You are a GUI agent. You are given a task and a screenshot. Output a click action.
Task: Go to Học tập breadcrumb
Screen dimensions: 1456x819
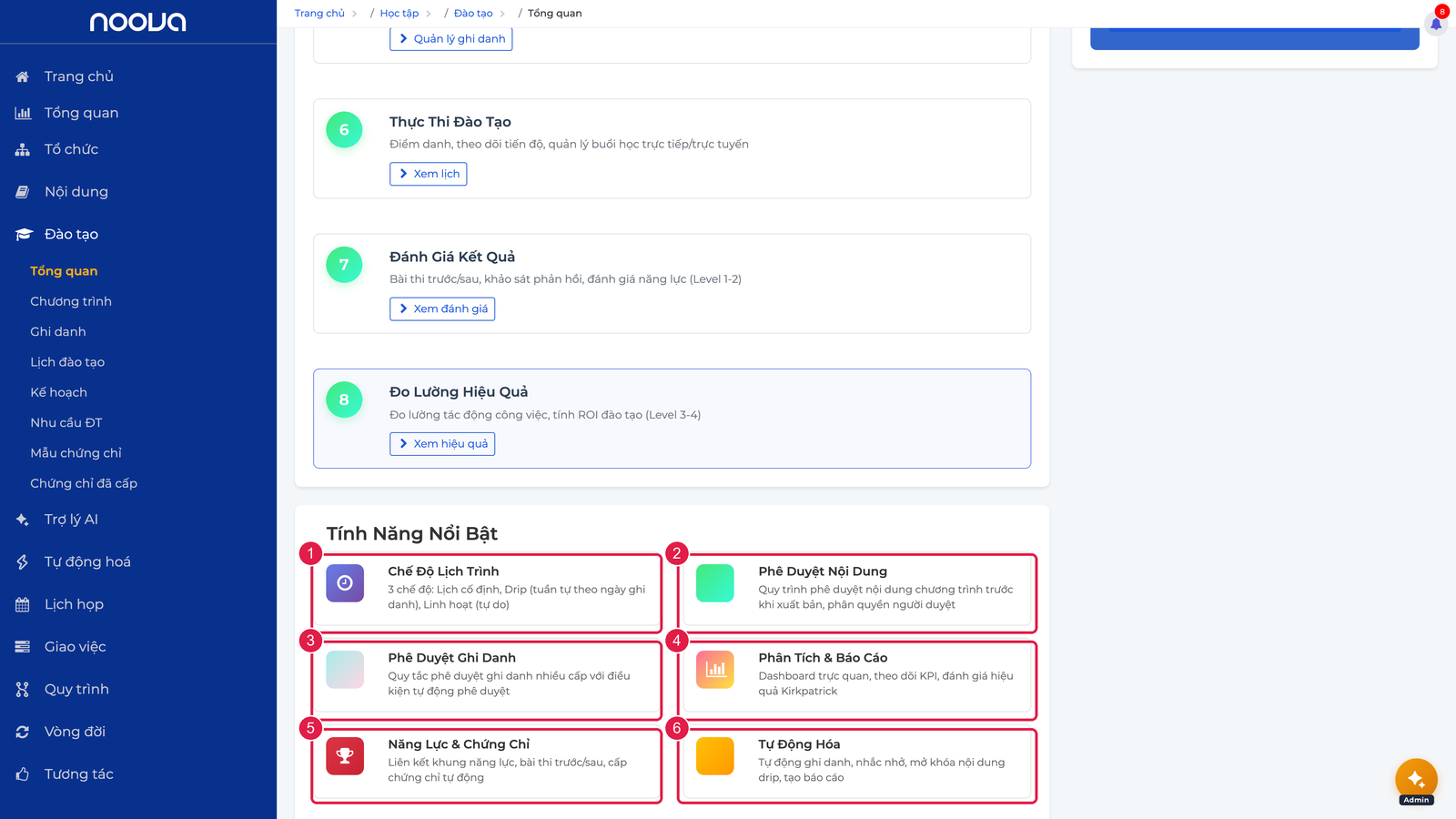[399, 14]
